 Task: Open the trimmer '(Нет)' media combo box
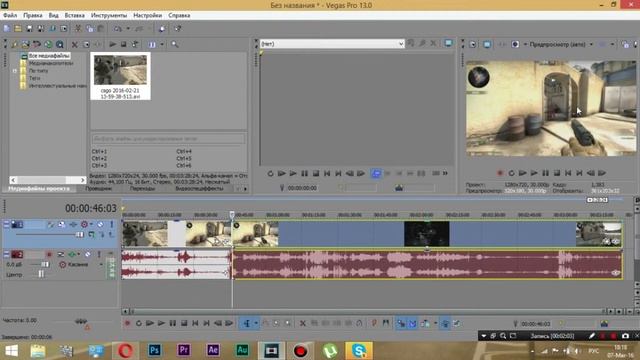point(332,43)
